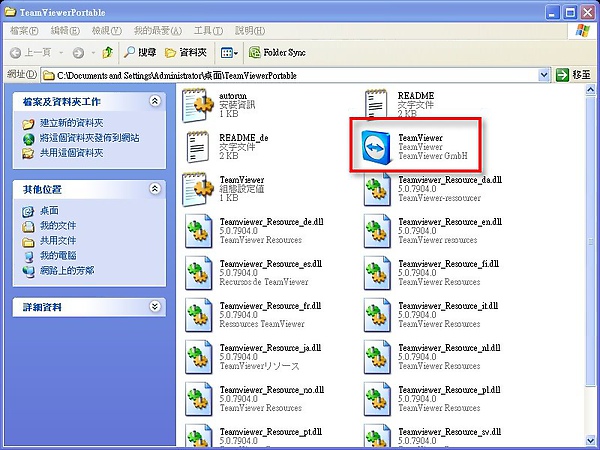Image resolution: width=600 pixels, height=450 pixels.
Task: Click the vertical scrollbar down arrow
Action: tap(590, 440)
